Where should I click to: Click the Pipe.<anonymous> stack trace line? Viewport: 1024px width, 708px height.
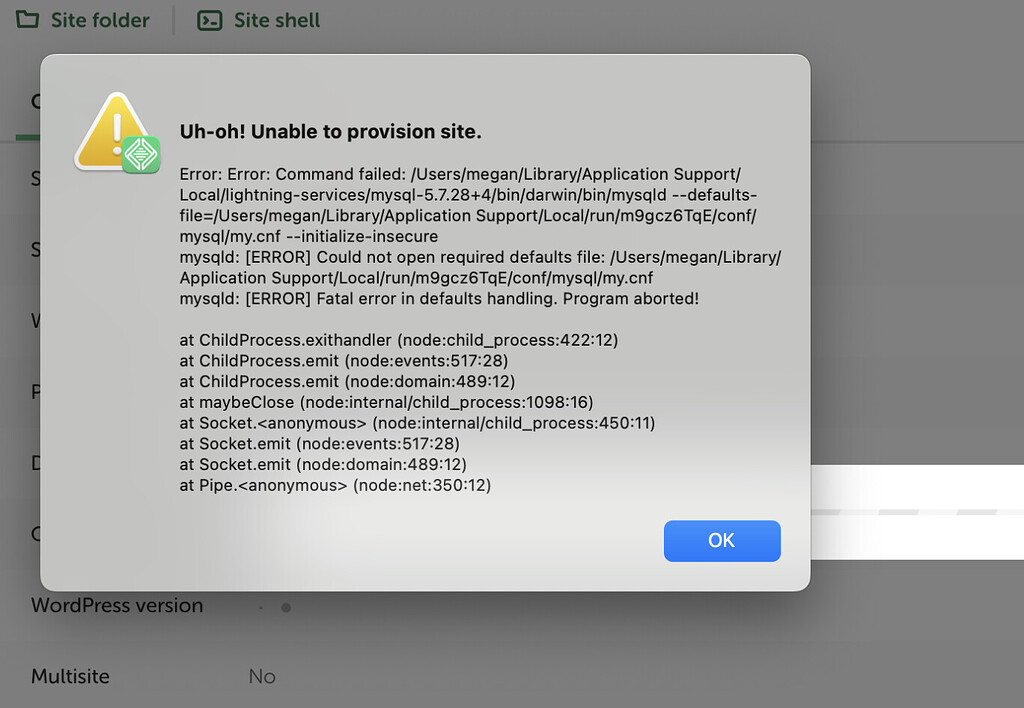coord(335,485)
